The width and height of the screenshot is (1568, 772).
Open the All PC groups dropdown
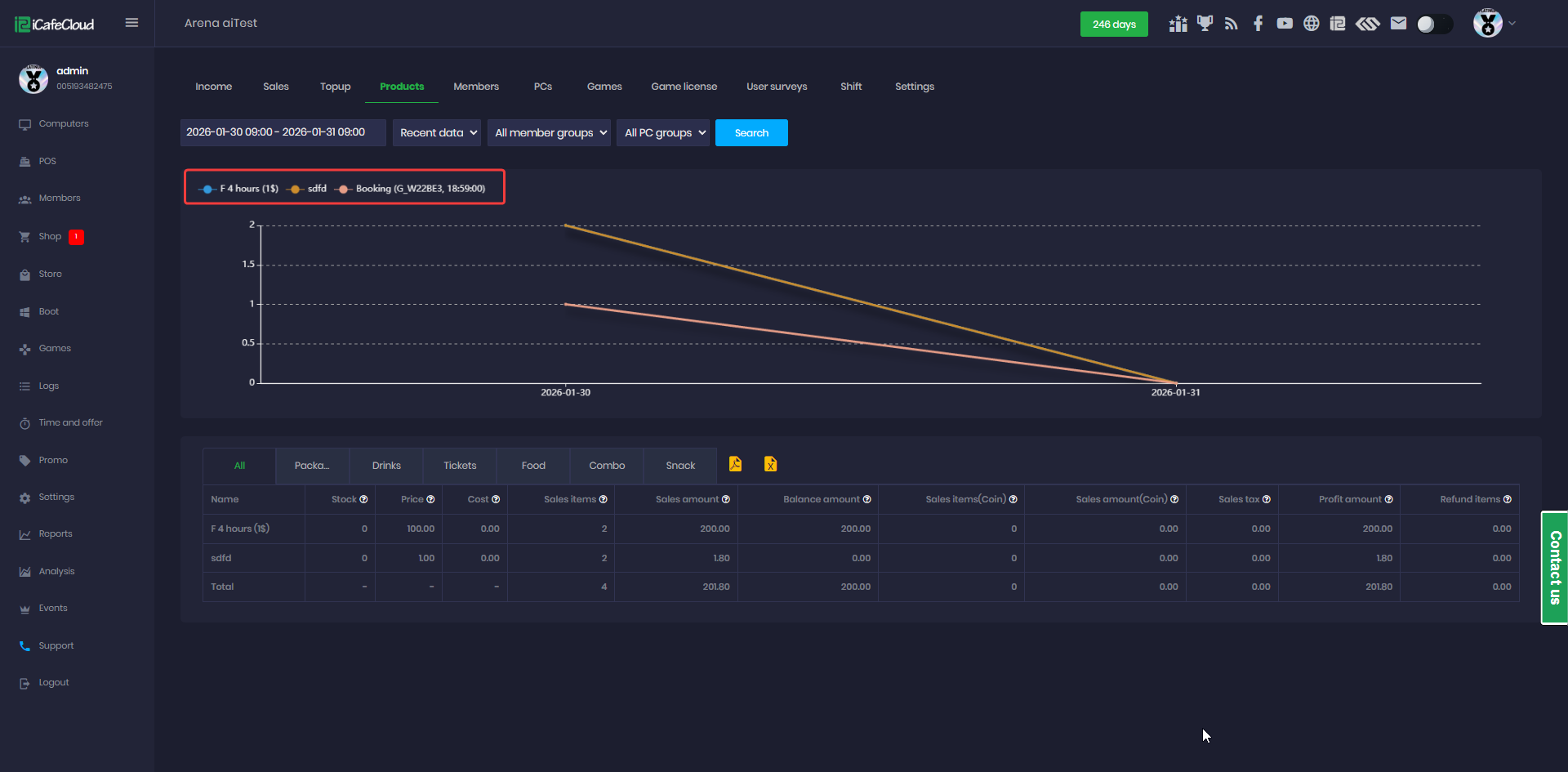point(663,133)
